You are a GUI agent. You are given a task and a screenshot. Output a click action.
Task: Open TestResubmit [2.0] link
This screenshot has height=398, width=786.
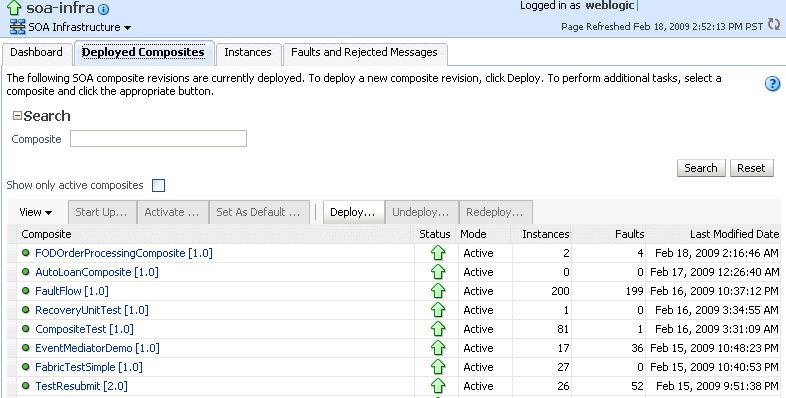[x=81, y=386]
